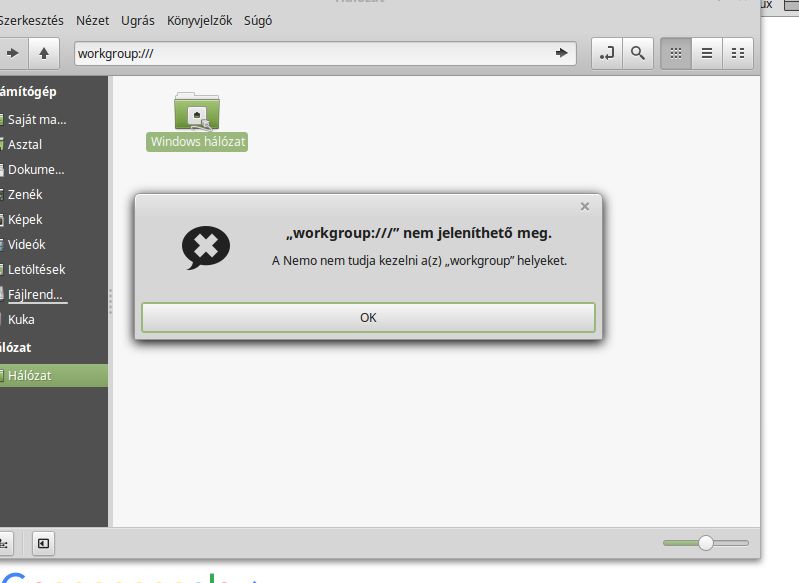Select Hálózat in sidebar
The height and width of the screenshot is (583, 799).
pyautogui.click(x=54, y=376)
